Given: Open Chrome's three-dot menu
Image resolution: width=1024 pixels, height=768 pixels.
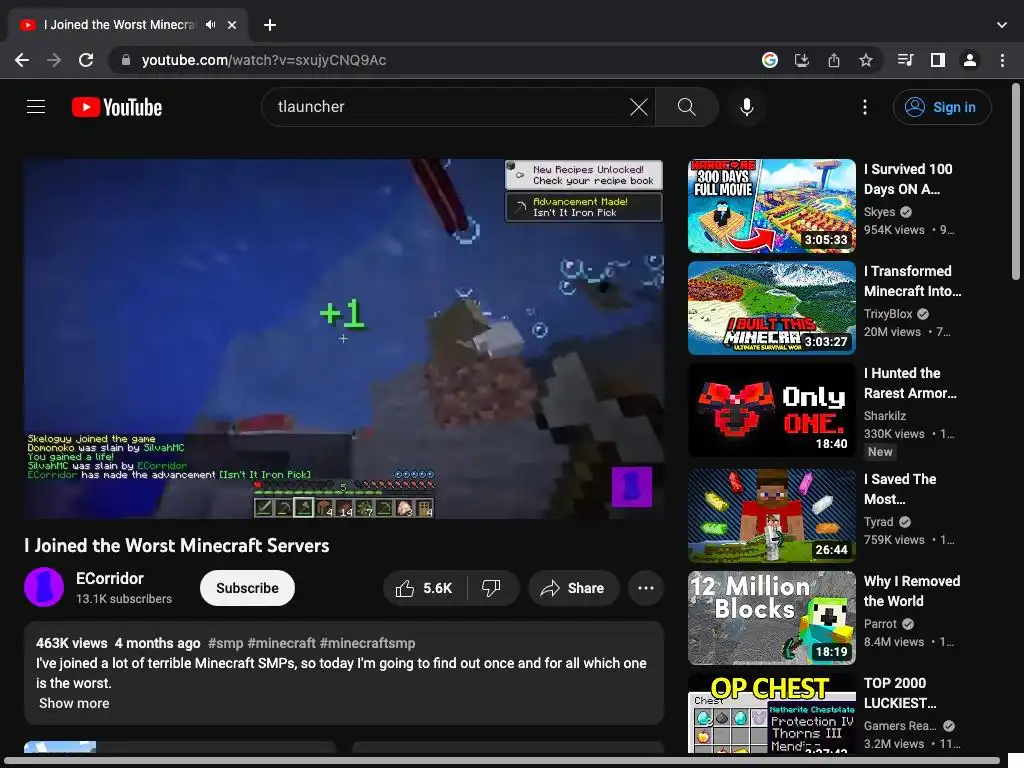Looking at the screenshot, I should [x=1002, y=60].
